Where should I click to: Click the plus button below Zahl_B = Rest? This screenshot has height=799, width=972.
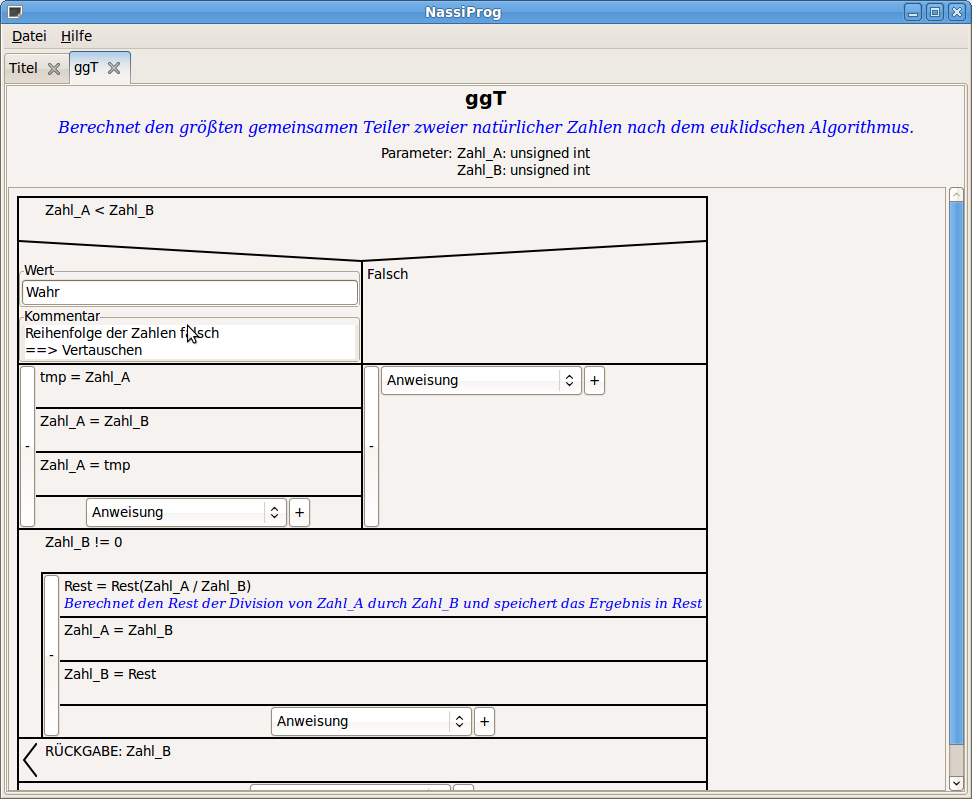pyautogui.click(x=485, y=722)
